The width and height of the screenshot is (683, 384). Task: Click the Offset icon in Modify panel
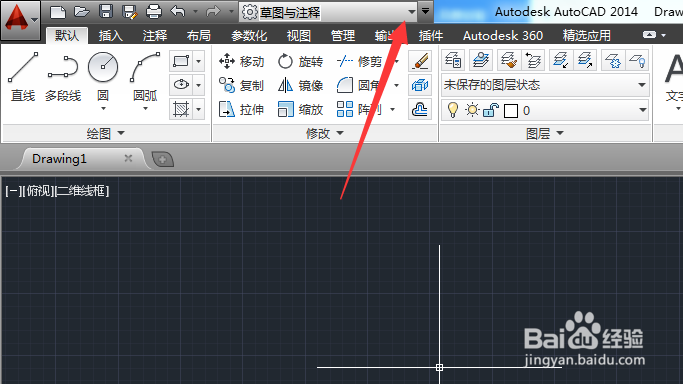[x=420, y=109]
